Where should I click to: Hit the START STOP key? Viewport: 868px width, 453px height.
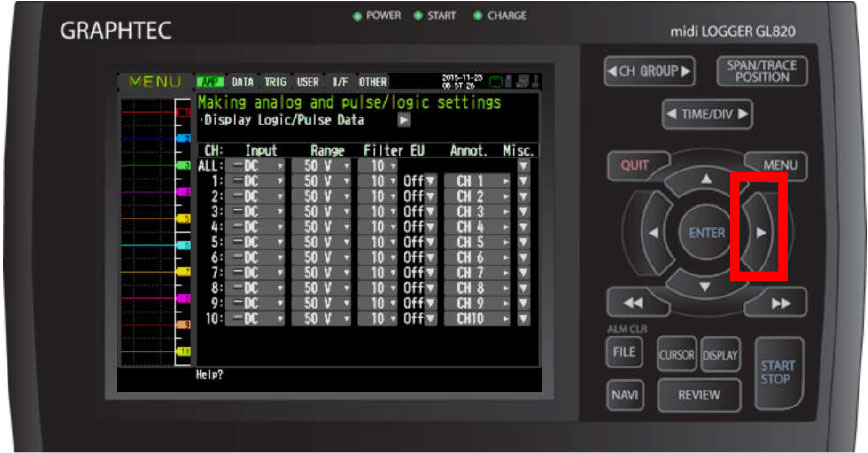click(x=778, y=372)
